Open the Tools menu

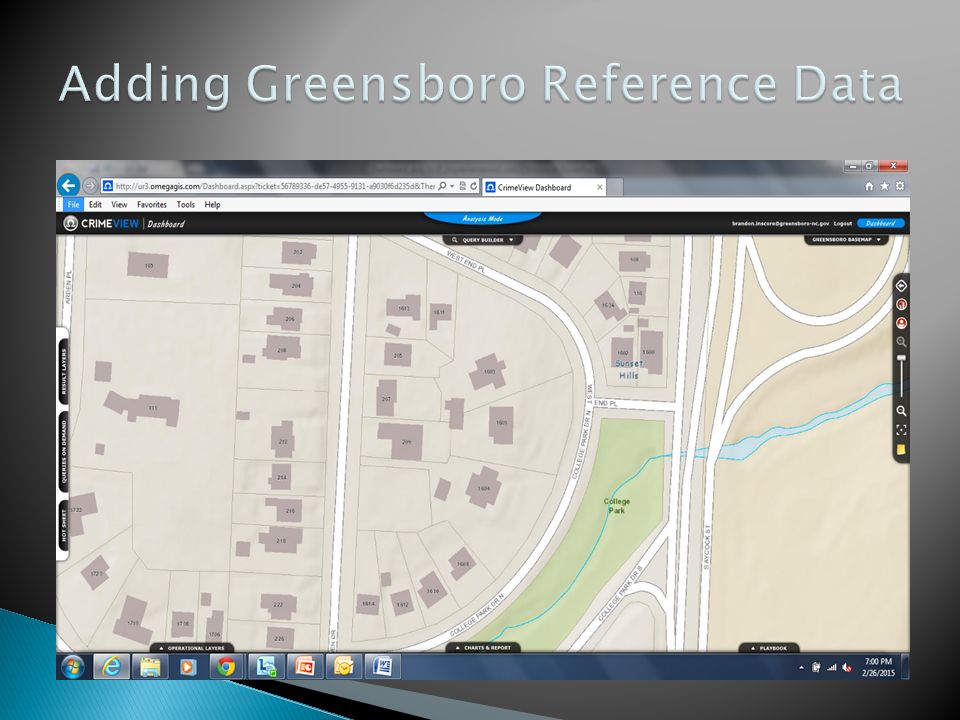(x=186, y=204)
